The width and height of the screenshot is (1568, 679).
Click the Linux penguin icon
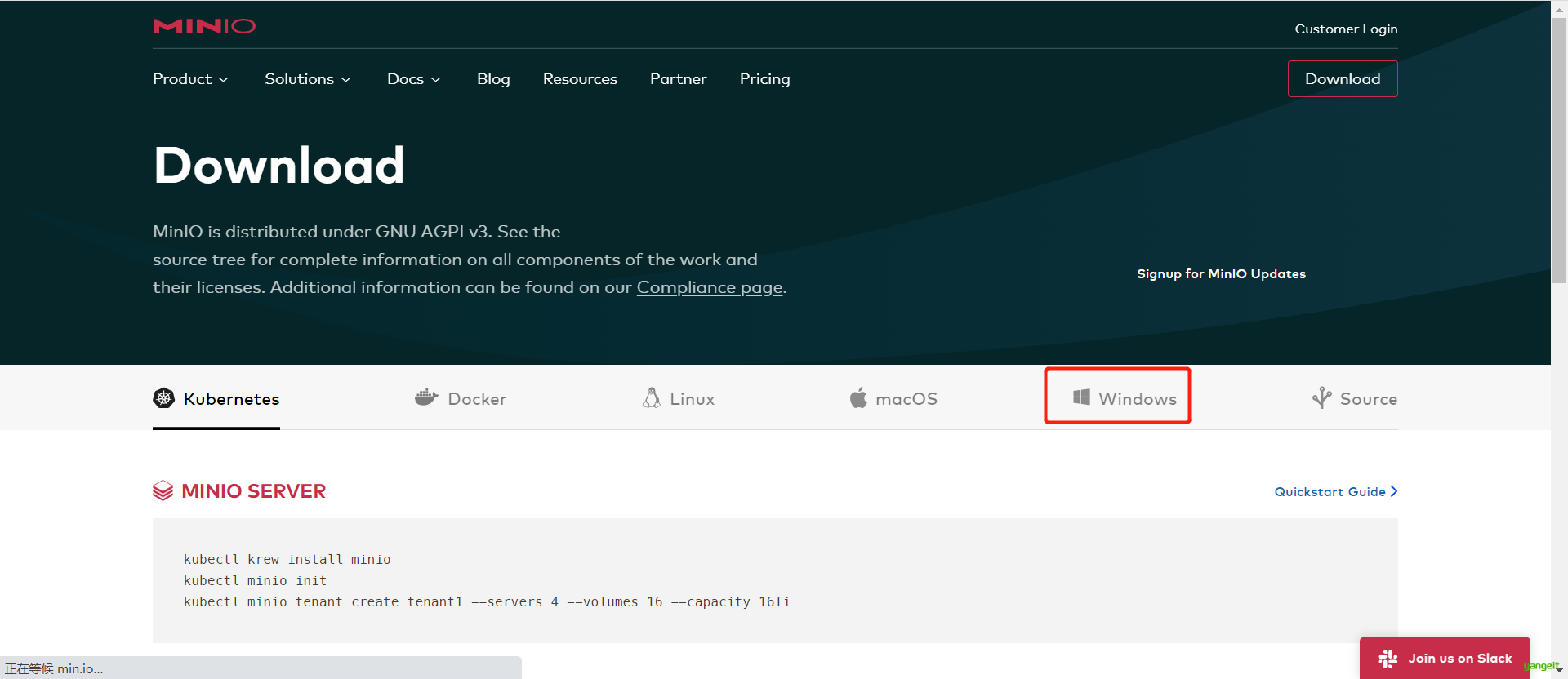(x=652, y=397)
